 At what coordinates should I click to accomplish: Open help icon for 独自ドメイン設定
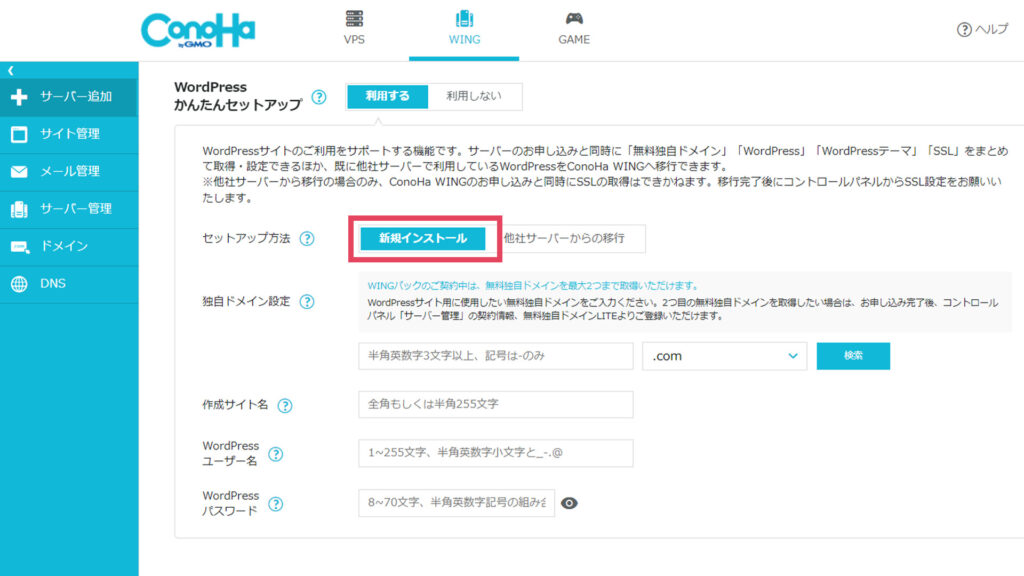(x=307, y=302)
